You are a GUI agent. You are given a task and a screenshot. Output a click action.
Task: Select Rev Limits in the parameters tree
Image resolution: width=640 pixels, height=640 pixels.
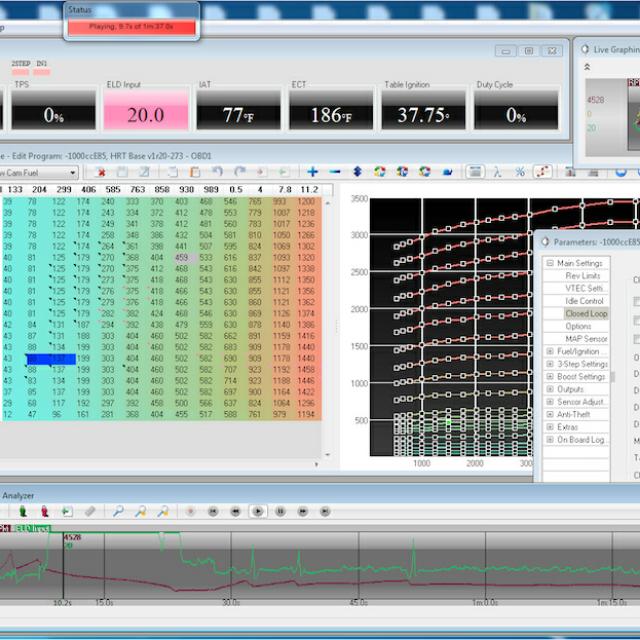coord(585,276)
